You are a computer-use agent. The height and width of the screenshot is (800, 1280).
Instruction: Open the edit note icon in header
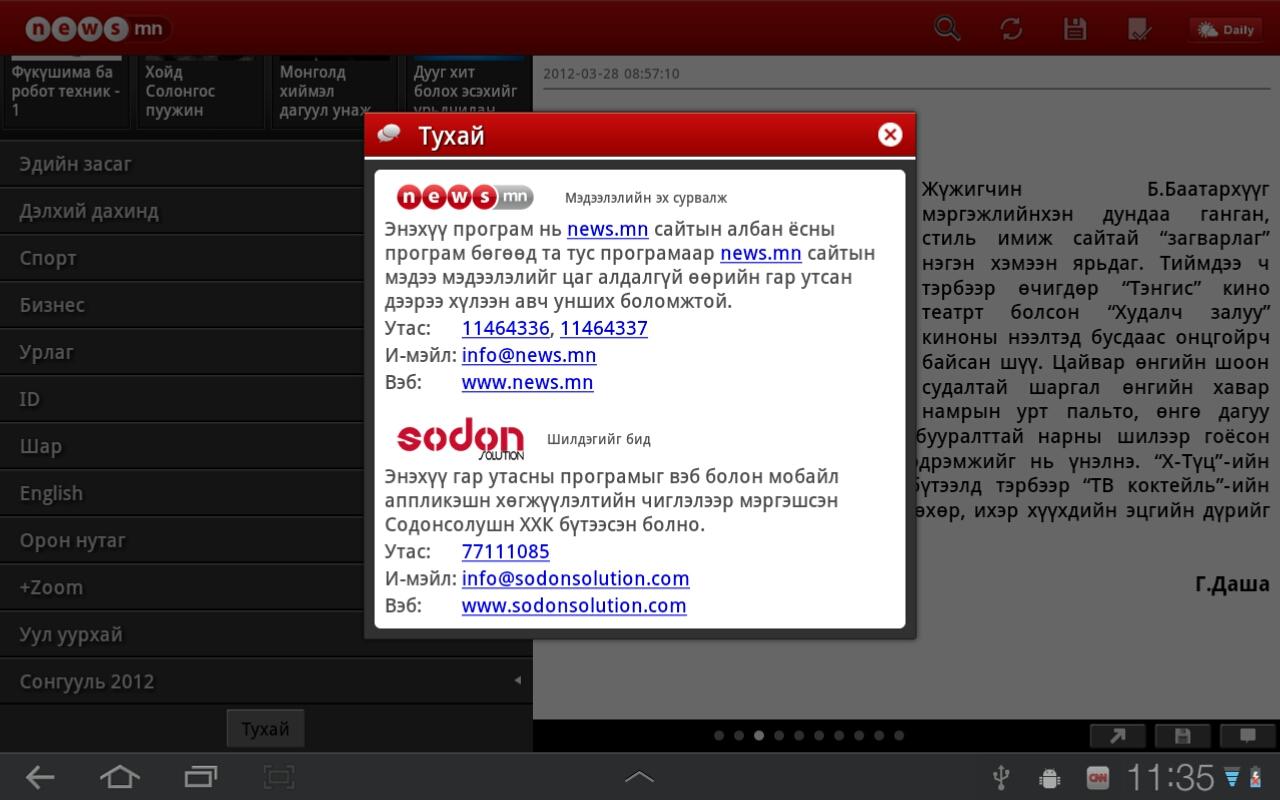pyautogui.click(x=1138, y=28)
